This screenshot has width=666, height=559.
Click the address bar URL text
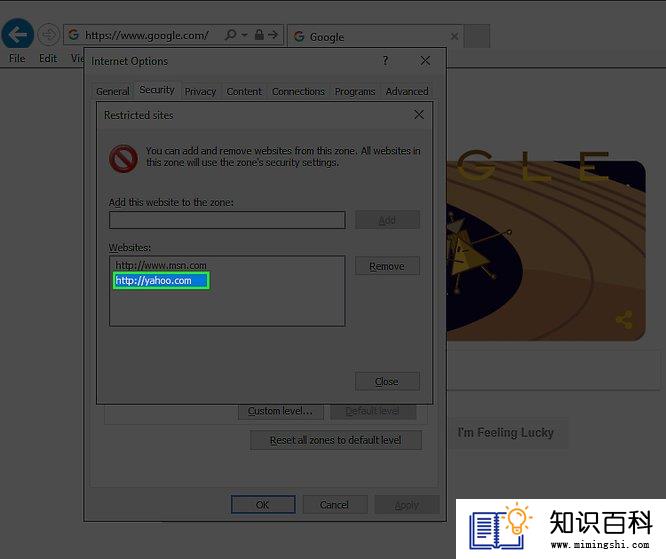point(147,35)
